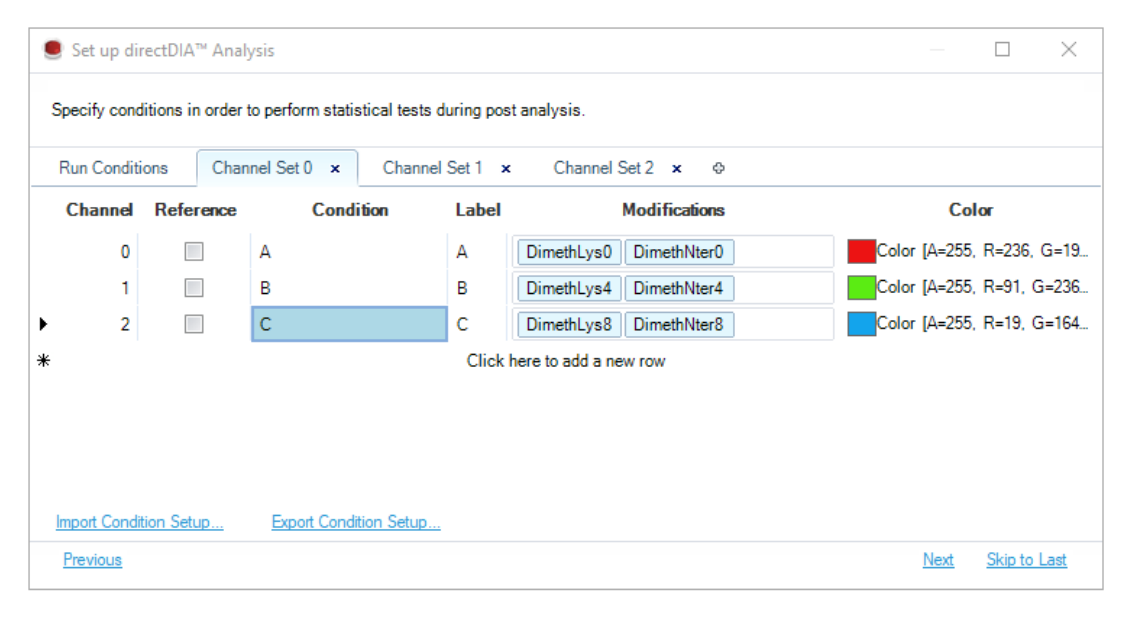Close Channel Set 2 tab with its x
This screenshot has width=1132, height=617.
pos(676,169)
